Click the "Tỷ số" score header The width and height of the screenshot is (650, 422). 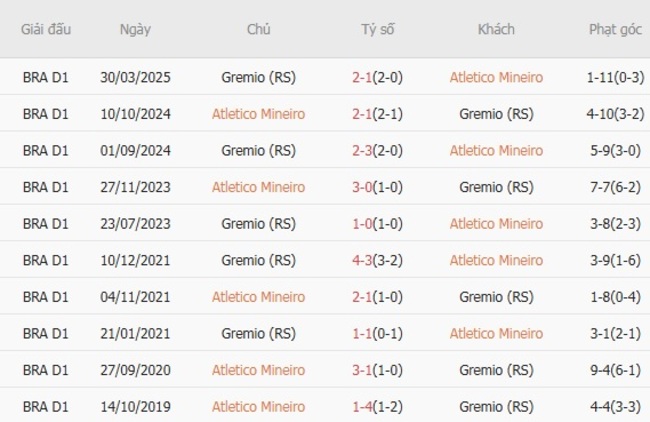click(378, 29)
